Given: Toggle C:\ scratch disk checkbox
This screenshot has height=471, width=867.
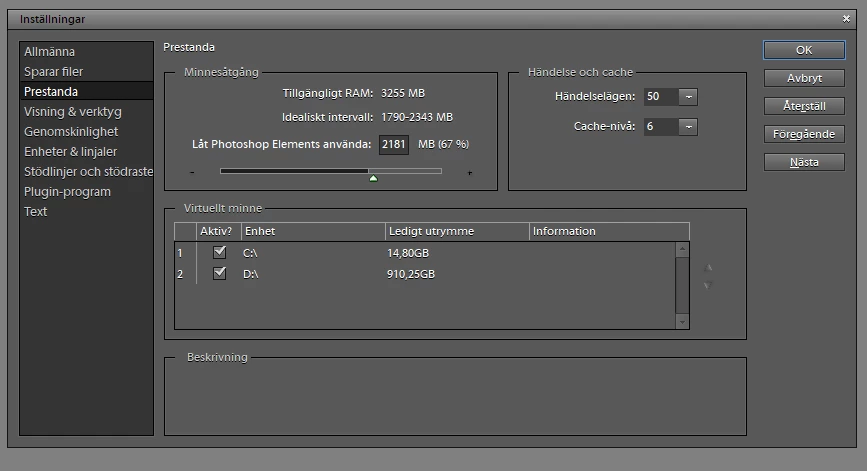Looking at the screenshot, I should [x=220, y=252].
